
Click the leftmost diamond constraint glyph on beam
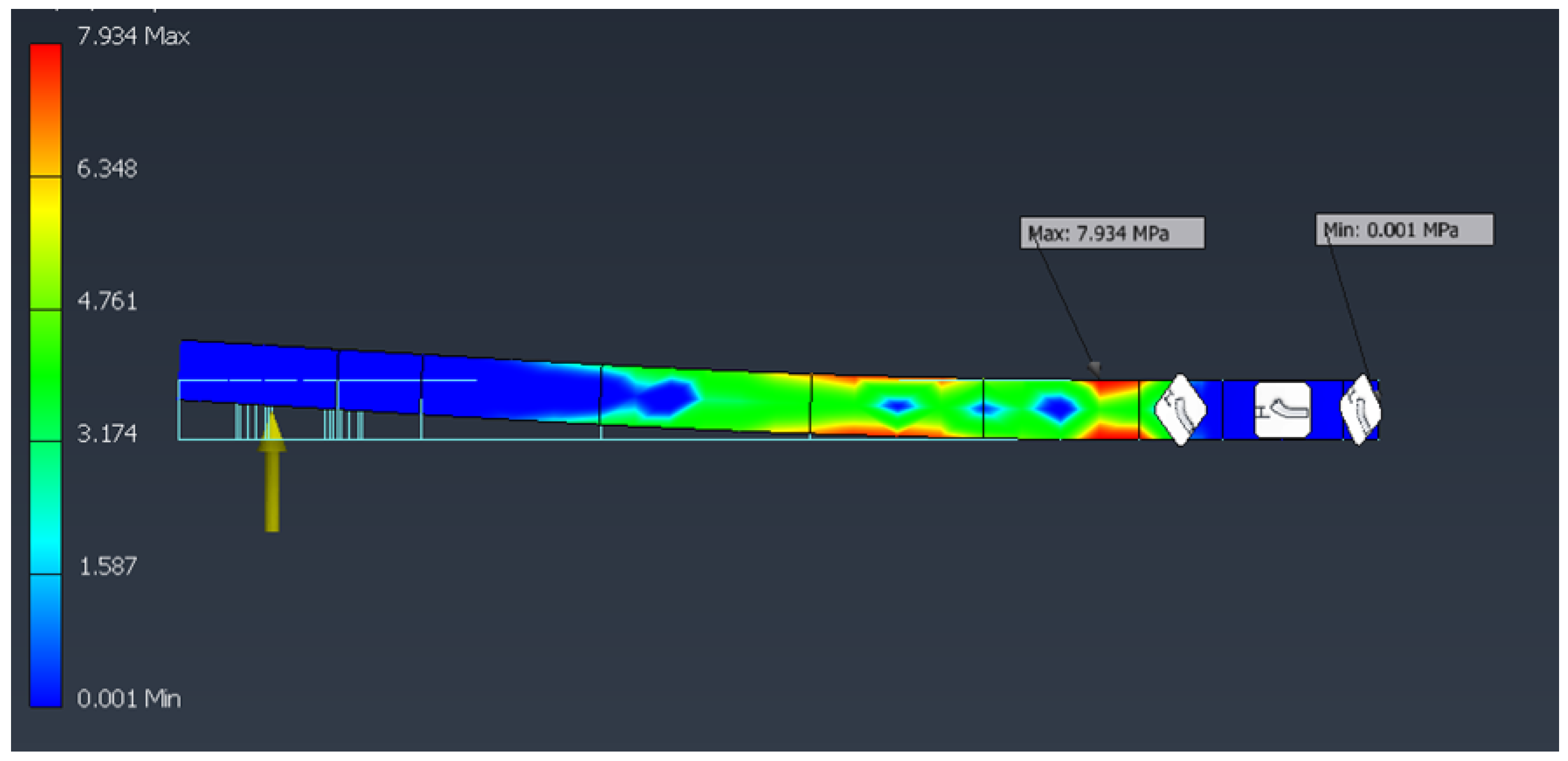click(1180, 410)
